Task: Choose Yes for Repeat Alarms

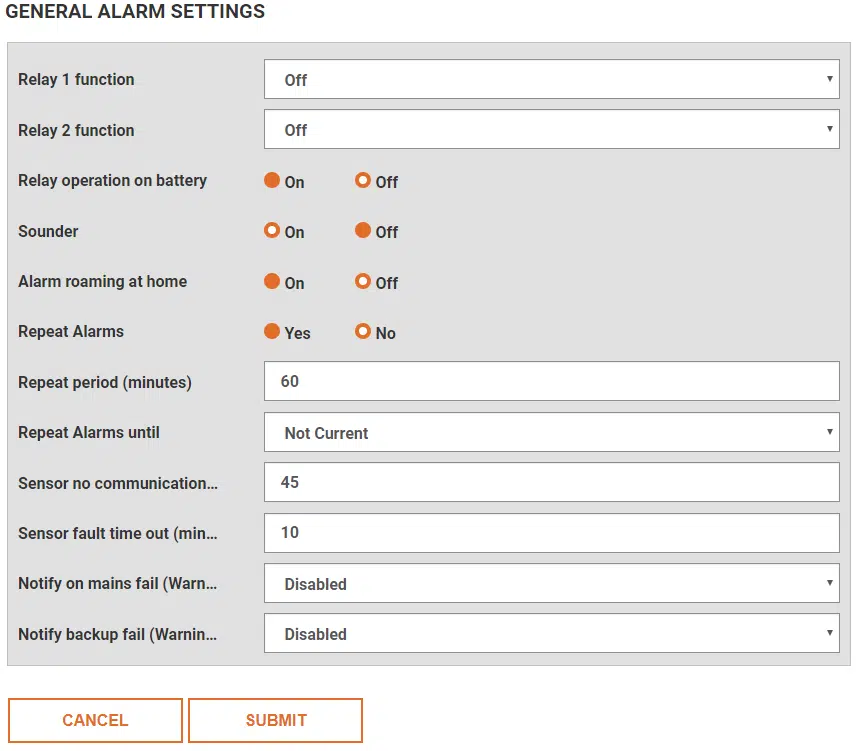Action: pyautogui.click(x=272, y=332)
